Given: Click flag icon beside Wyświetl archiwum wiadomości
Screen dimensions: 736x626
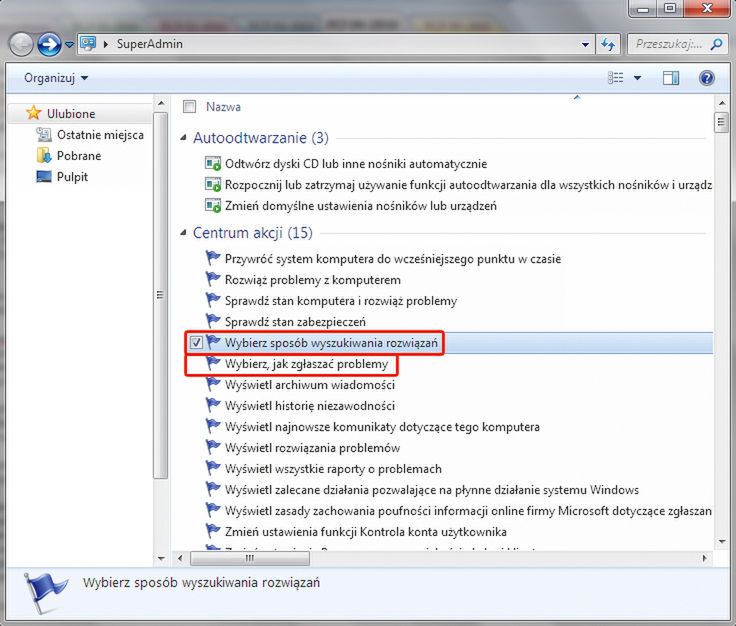Looking at the screenshot, I should coord(213,384).
